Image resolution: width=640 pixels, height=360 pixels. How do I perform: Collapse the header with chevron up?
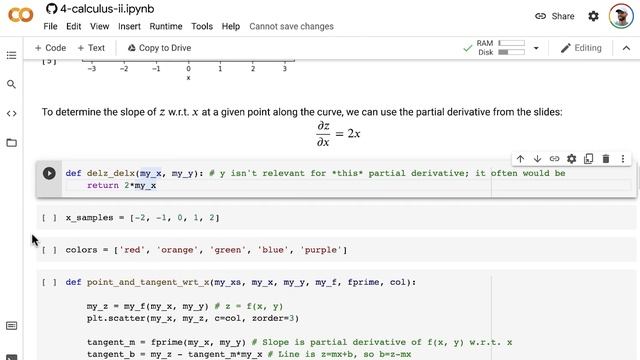[626, 48]
